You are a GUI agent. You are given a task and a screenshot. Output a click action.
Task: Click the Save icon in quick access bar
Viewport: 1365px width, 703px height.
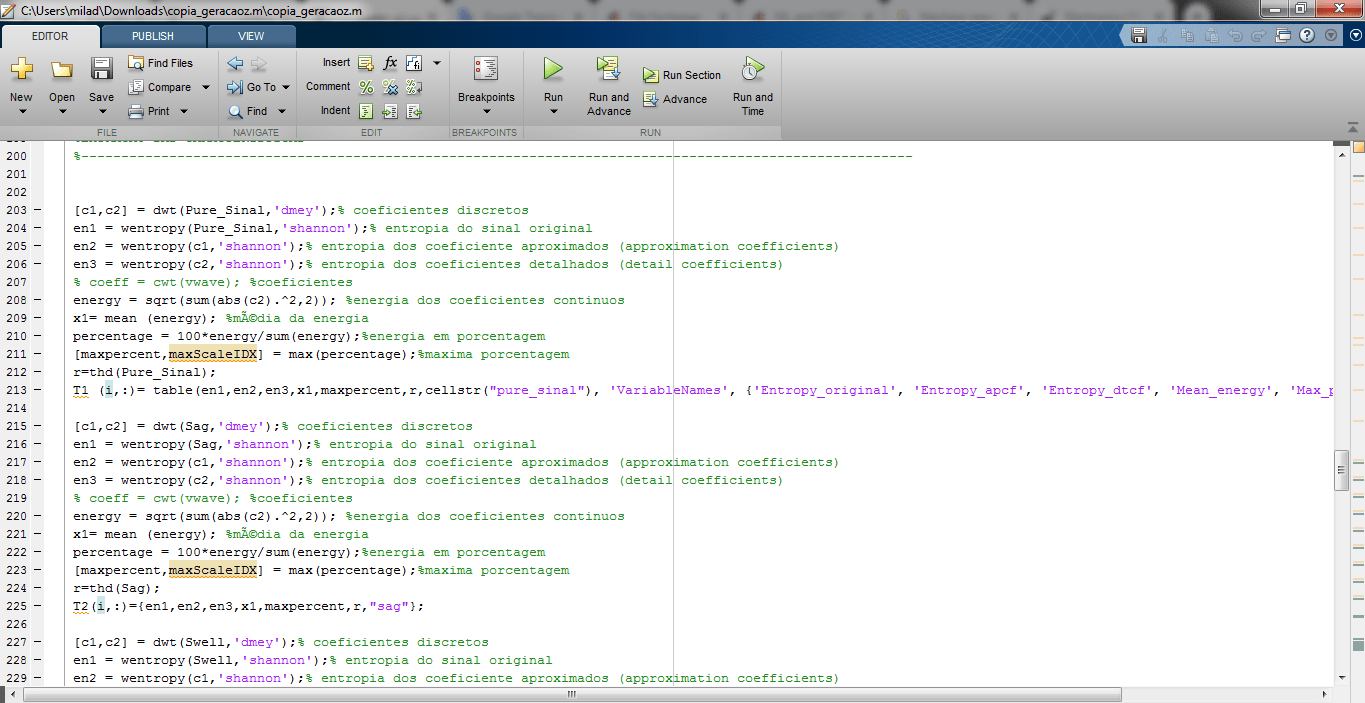coord(1138,35)
